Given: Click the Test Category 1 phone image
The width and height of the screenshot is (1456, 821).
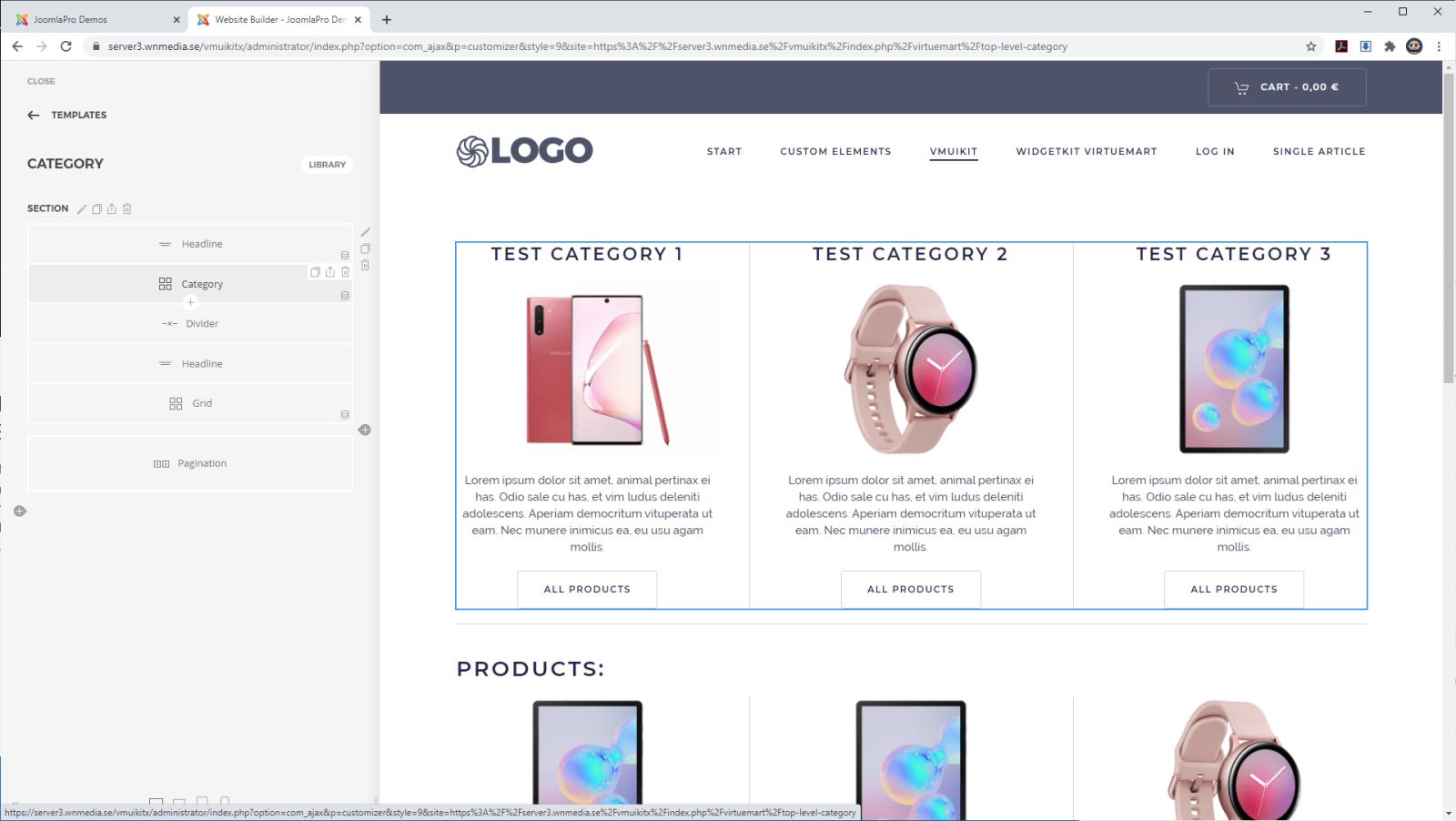Looking at the screenshot, I should (597, 370).
